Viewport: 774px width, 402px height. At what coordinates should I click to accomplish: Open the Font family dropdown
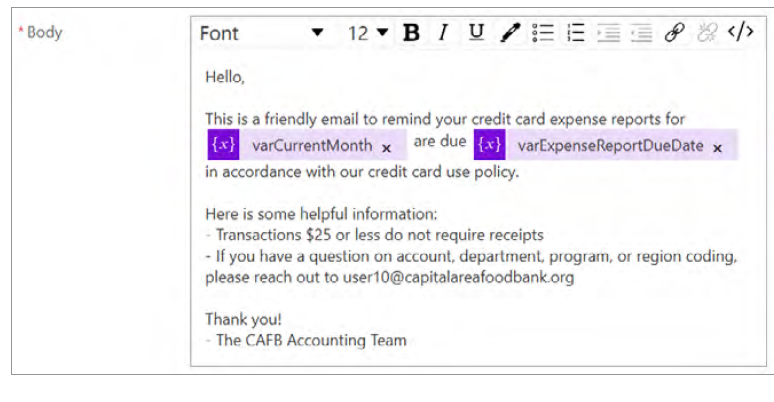tap(261, 33)
